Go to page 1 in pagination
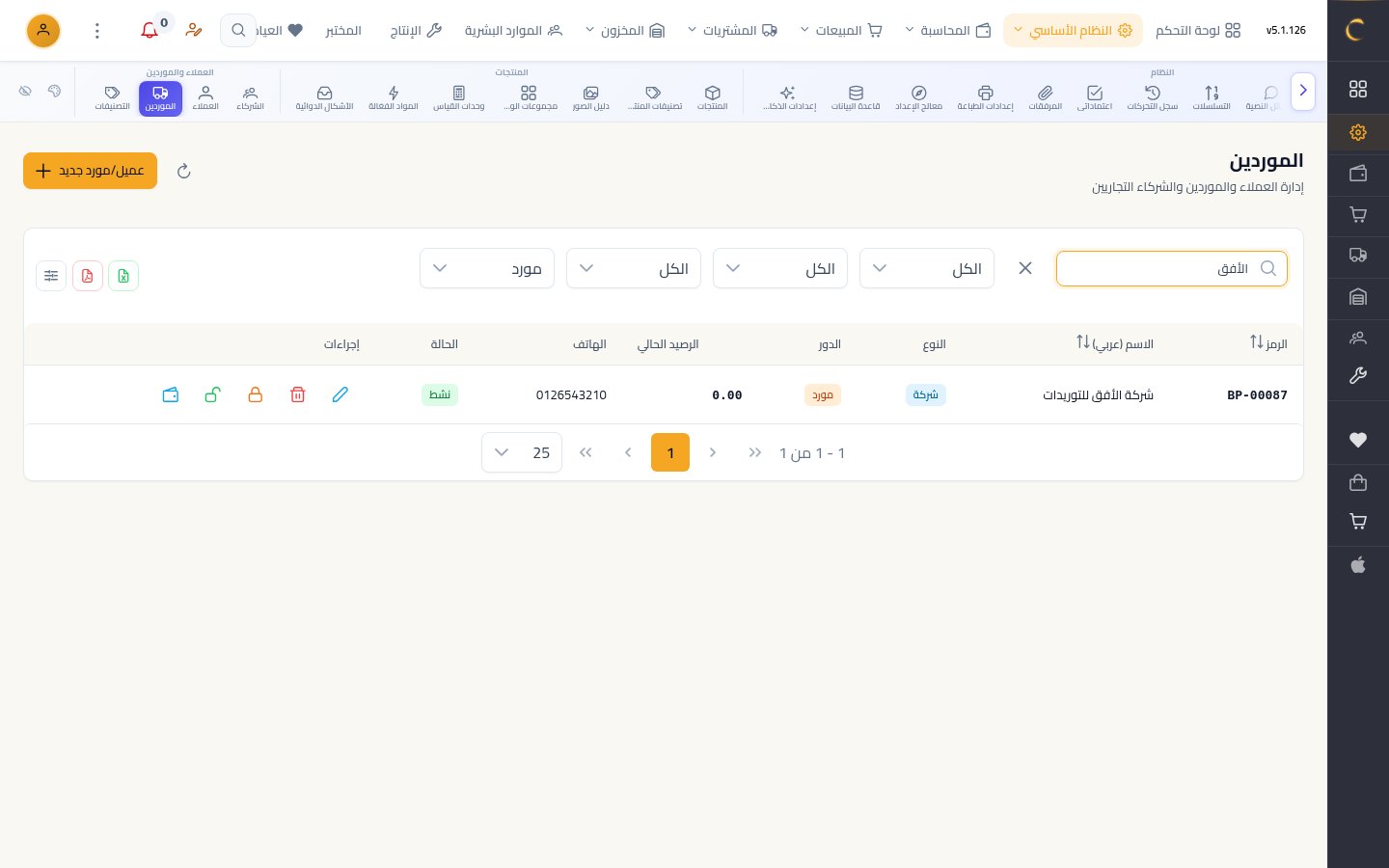1389x868 pixels. 670,452
